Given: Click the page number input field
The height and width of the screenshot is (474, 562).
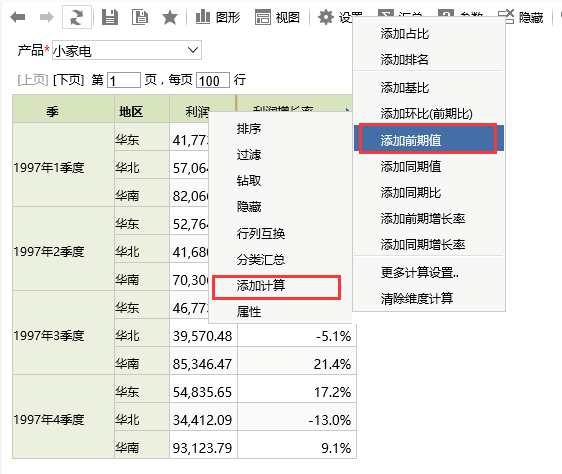Looking at the screenshot, I should [x=124, y=80].
